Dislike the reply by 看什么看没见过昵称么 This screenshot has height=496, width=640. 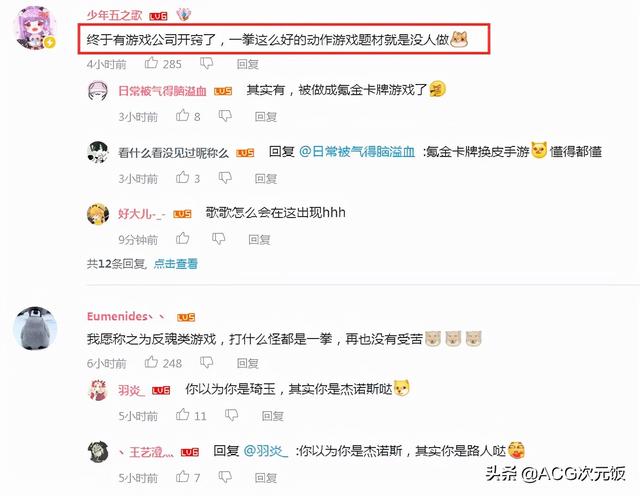pos(225,178)
